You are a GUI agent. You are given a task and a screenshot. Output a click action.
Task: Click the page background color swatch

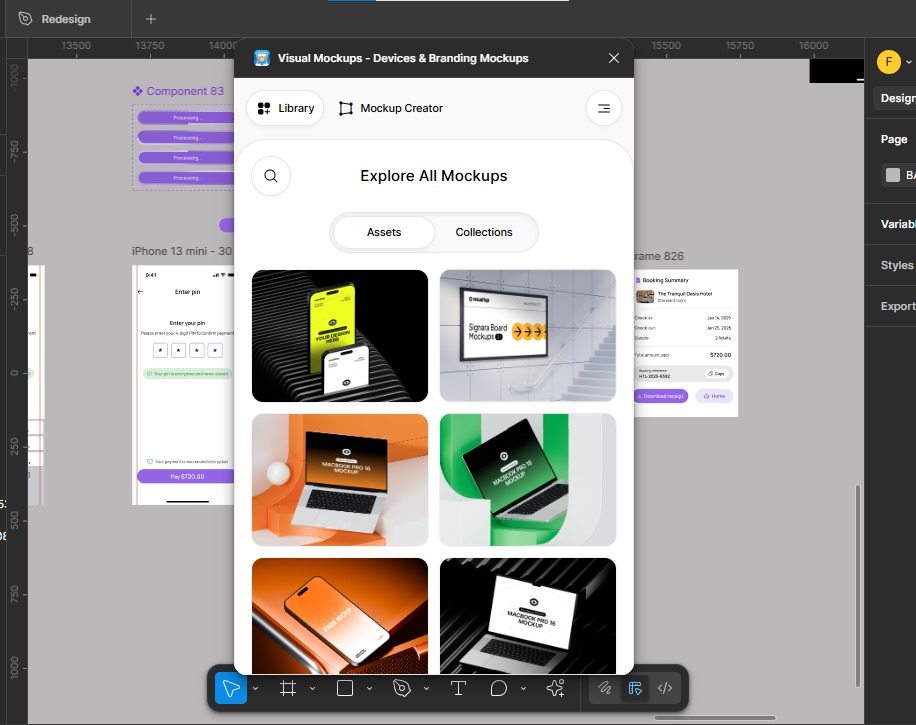point(893,175)
